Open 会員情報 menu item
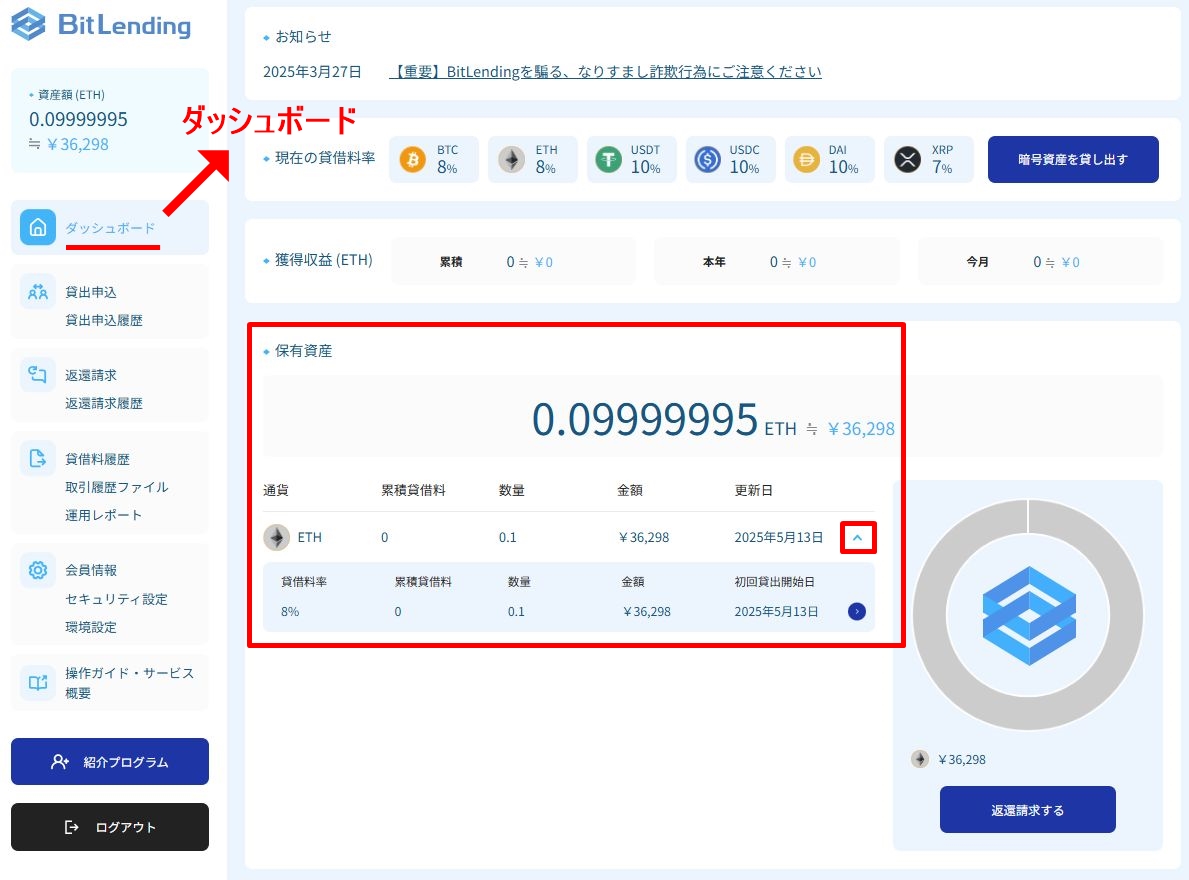The width and height of the screenshot is (1189, 880). [91, 570]
